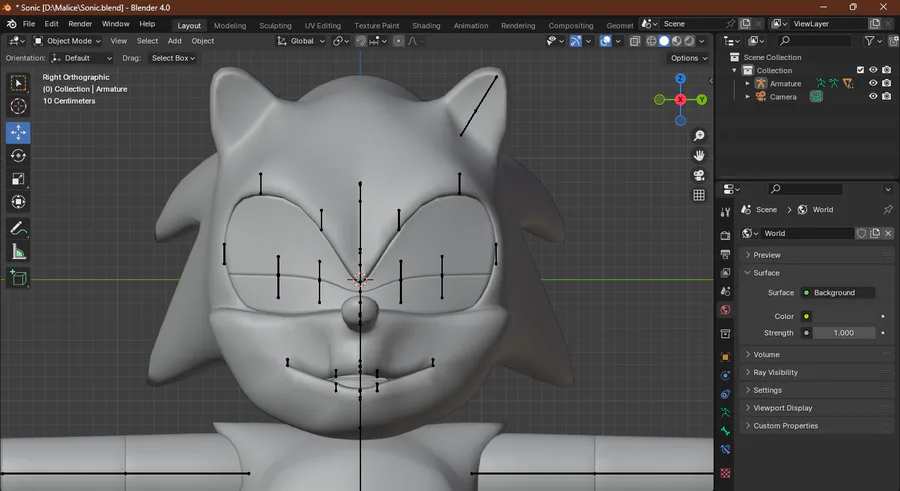Toggle the camera view icon
This screenshot has width=900, height=491.
tap(699, 175)
